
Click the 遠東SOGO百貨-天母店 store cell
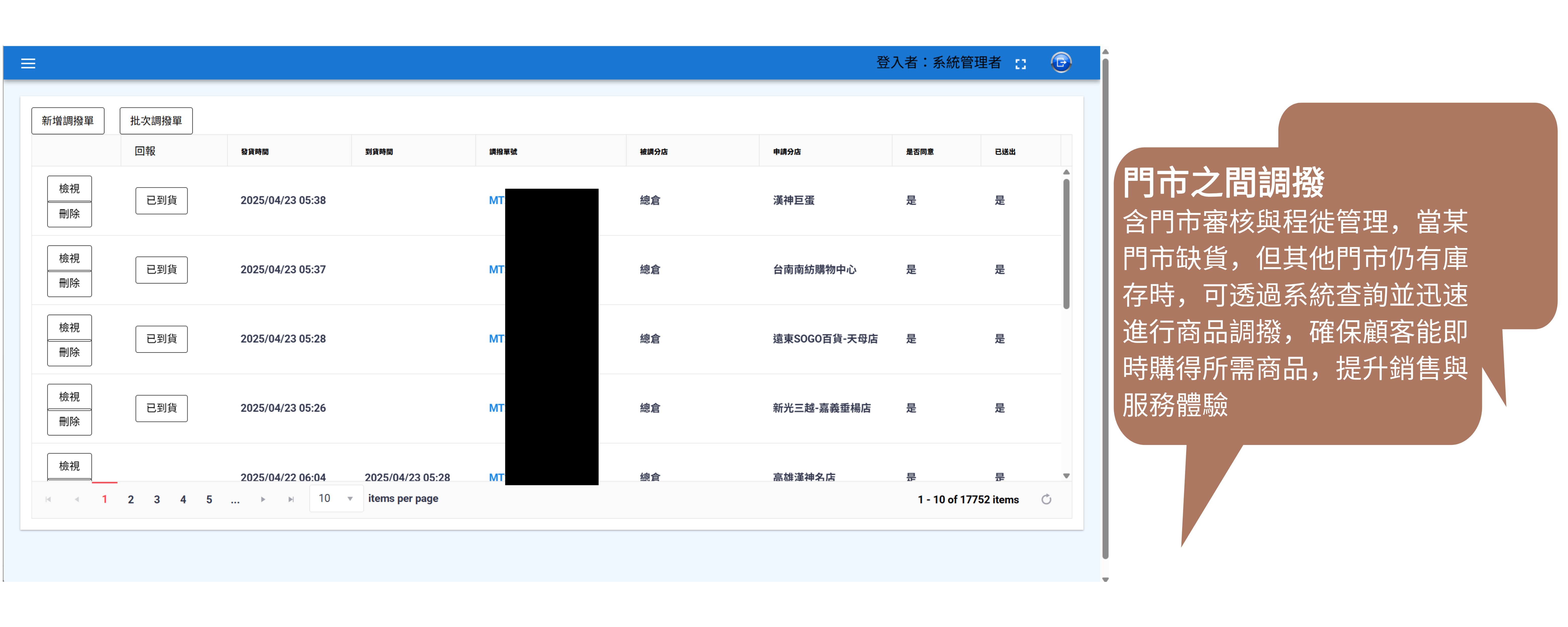825,339
